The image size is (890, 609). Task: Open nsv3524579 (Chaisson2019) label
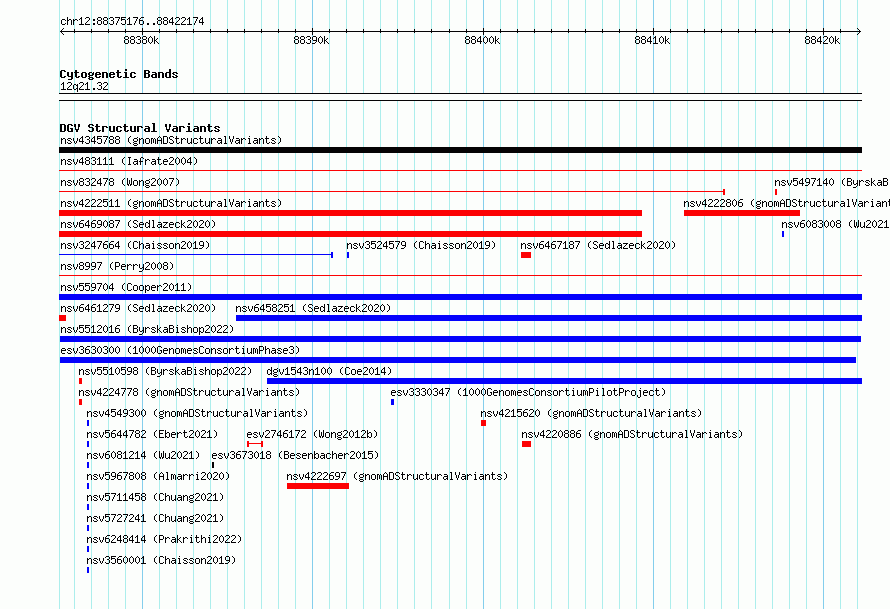coord(421,245)
